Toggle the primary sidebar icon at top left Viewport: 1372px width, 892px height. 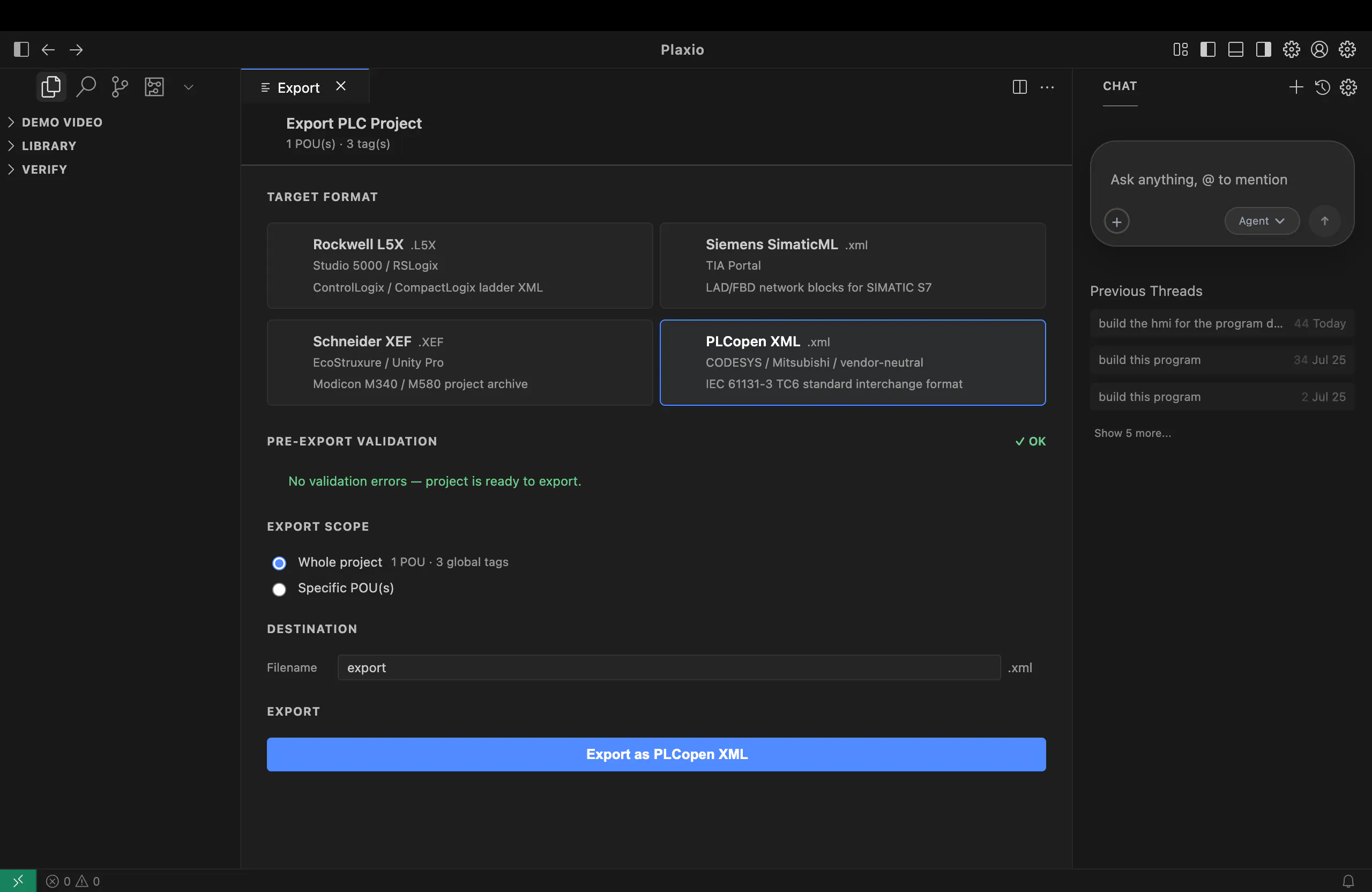click(21, 50)
